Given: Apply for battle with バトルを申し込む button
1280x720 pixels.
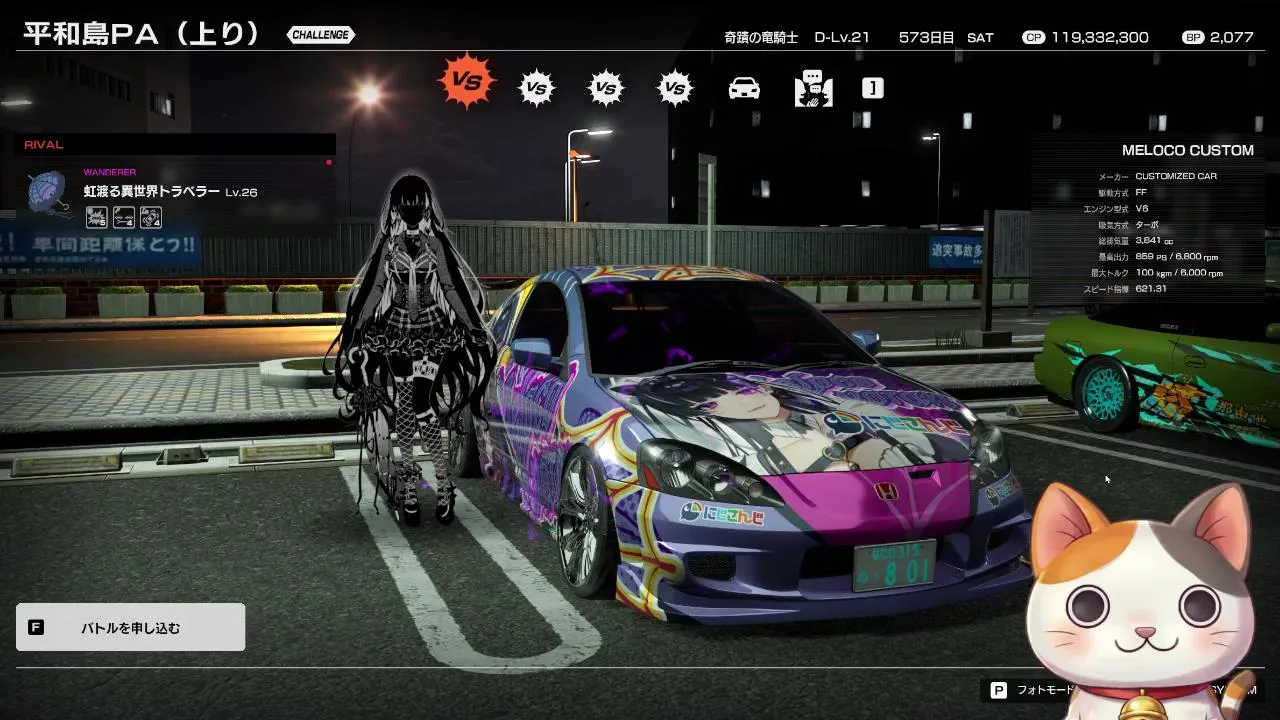Looking at the screenshot, I should click(130, 628).
